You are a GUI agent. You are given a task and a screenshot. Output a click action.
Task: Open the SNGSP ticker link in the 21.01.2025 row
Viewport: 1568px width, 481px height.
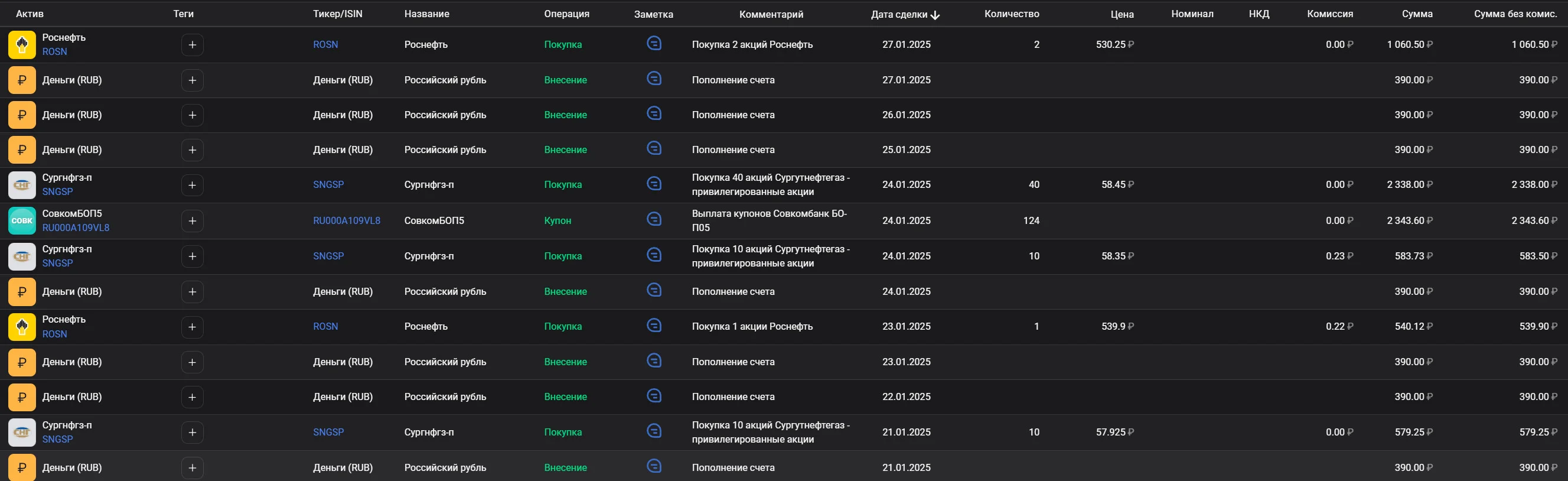click(328, 433)
